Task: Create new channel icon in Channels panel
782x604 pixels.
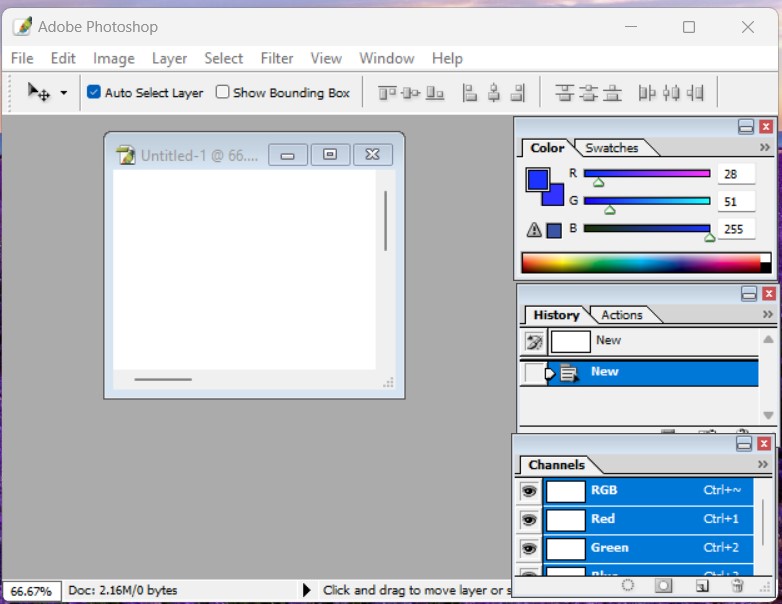Action: (x=702, y=585)
